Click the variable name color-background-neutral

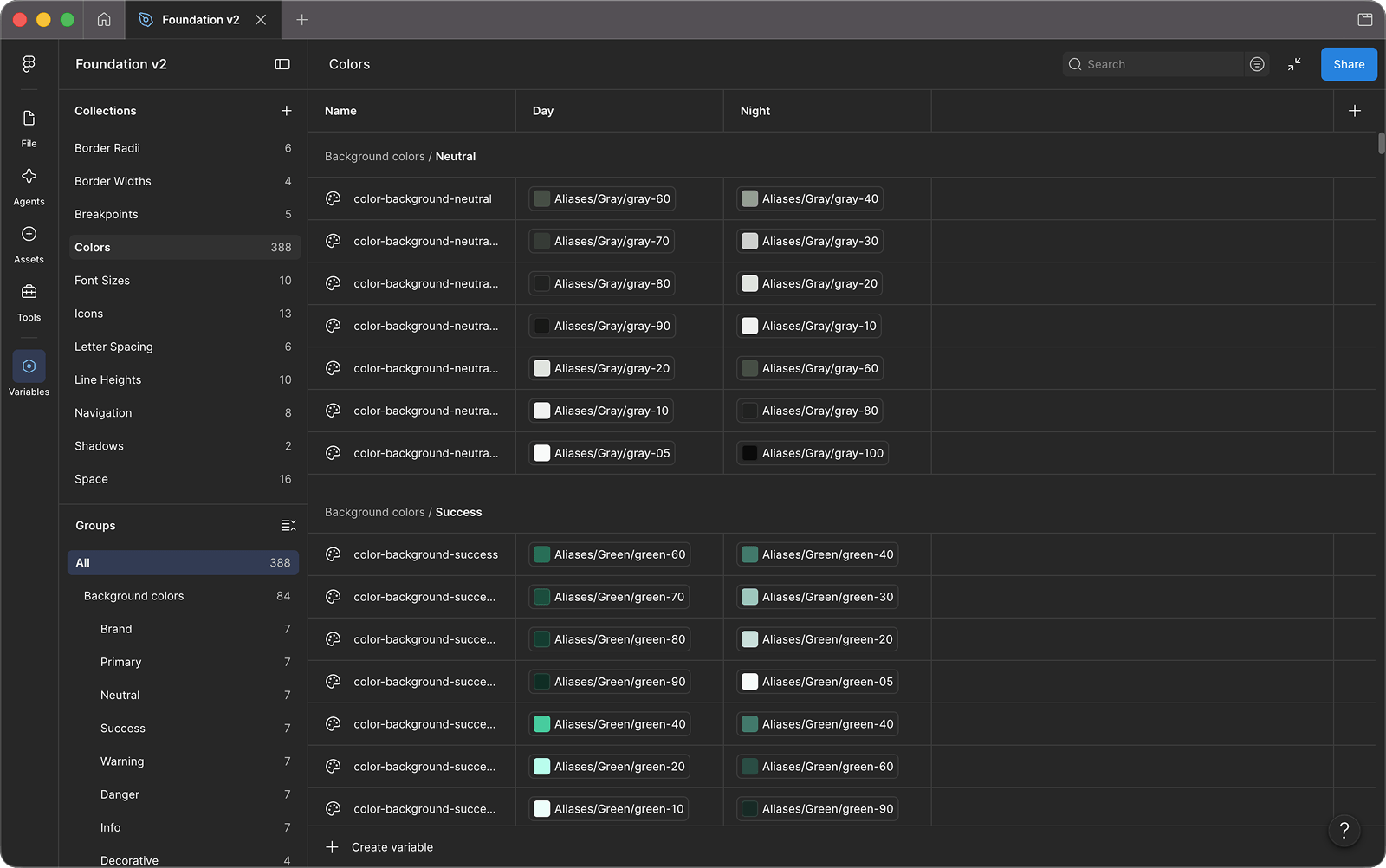pos(423,198)
